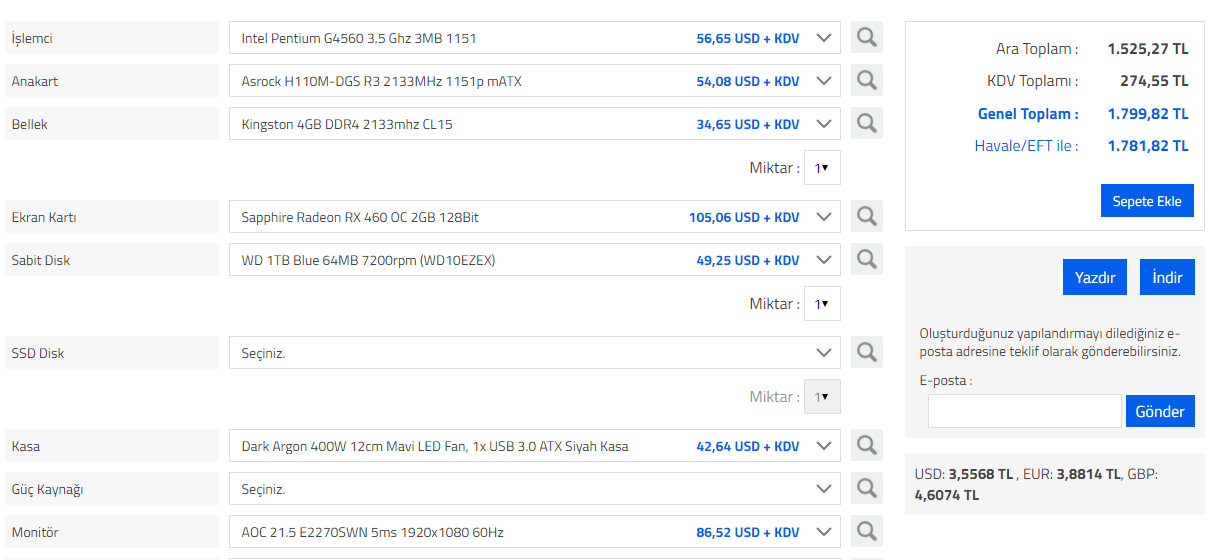Click the Yazdır button

coord(1095,277)
